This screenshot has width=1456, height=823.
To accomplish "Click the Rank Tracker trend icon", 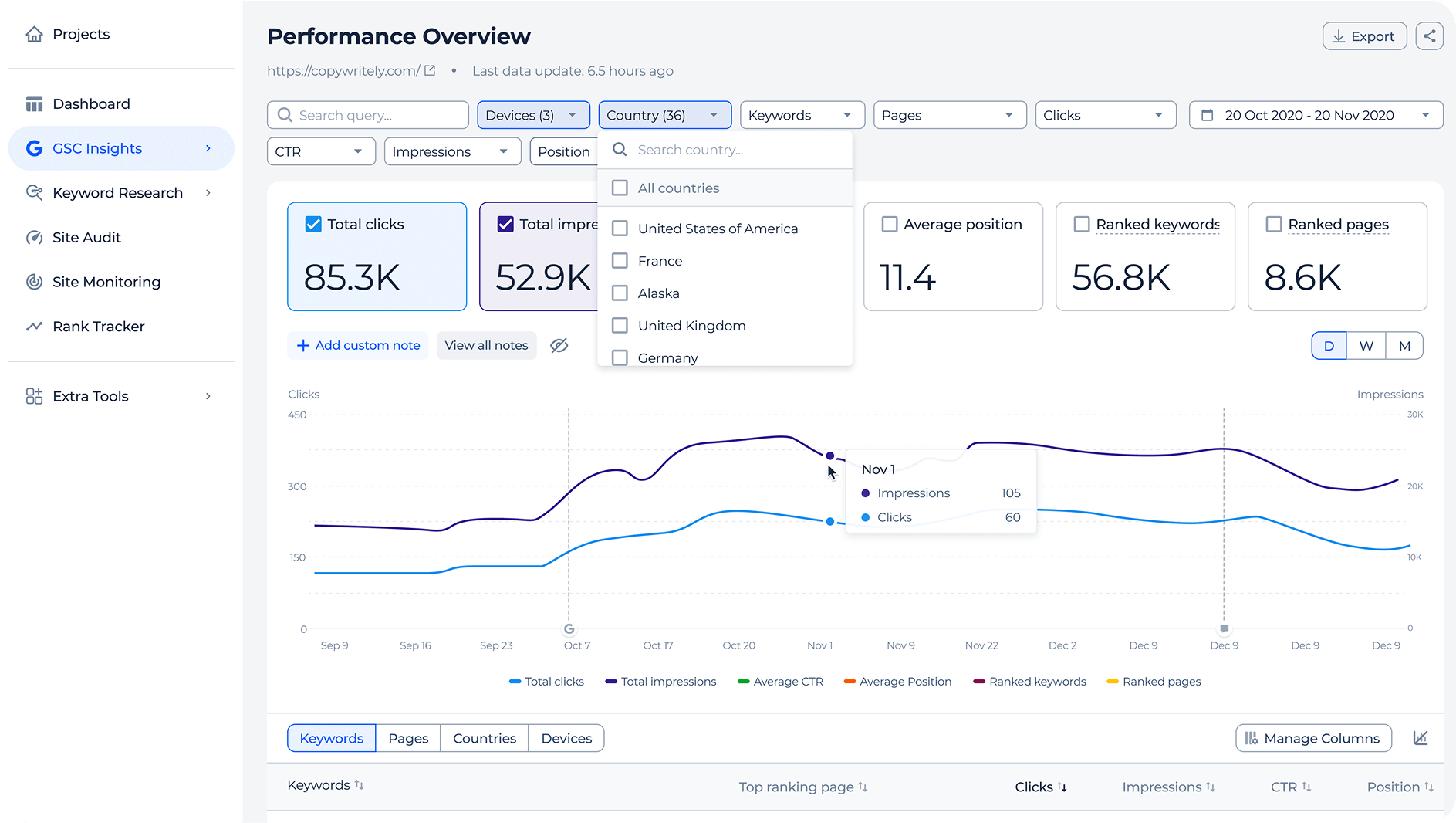I will tap(34, 327).
